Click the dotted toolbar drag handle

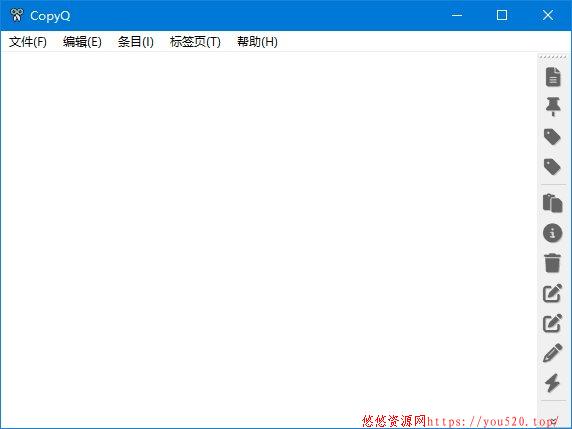click(553, 57)
